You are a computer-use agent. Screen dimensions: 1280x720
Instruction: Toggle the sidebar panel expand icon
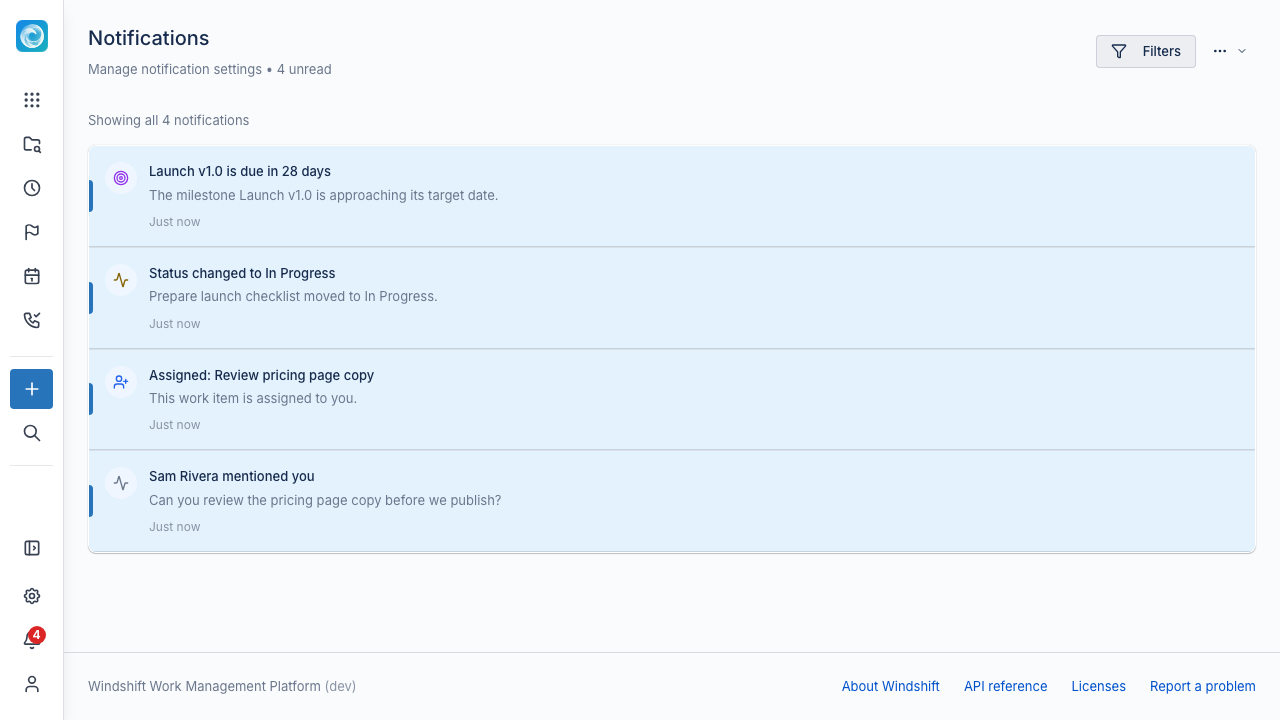32,548
